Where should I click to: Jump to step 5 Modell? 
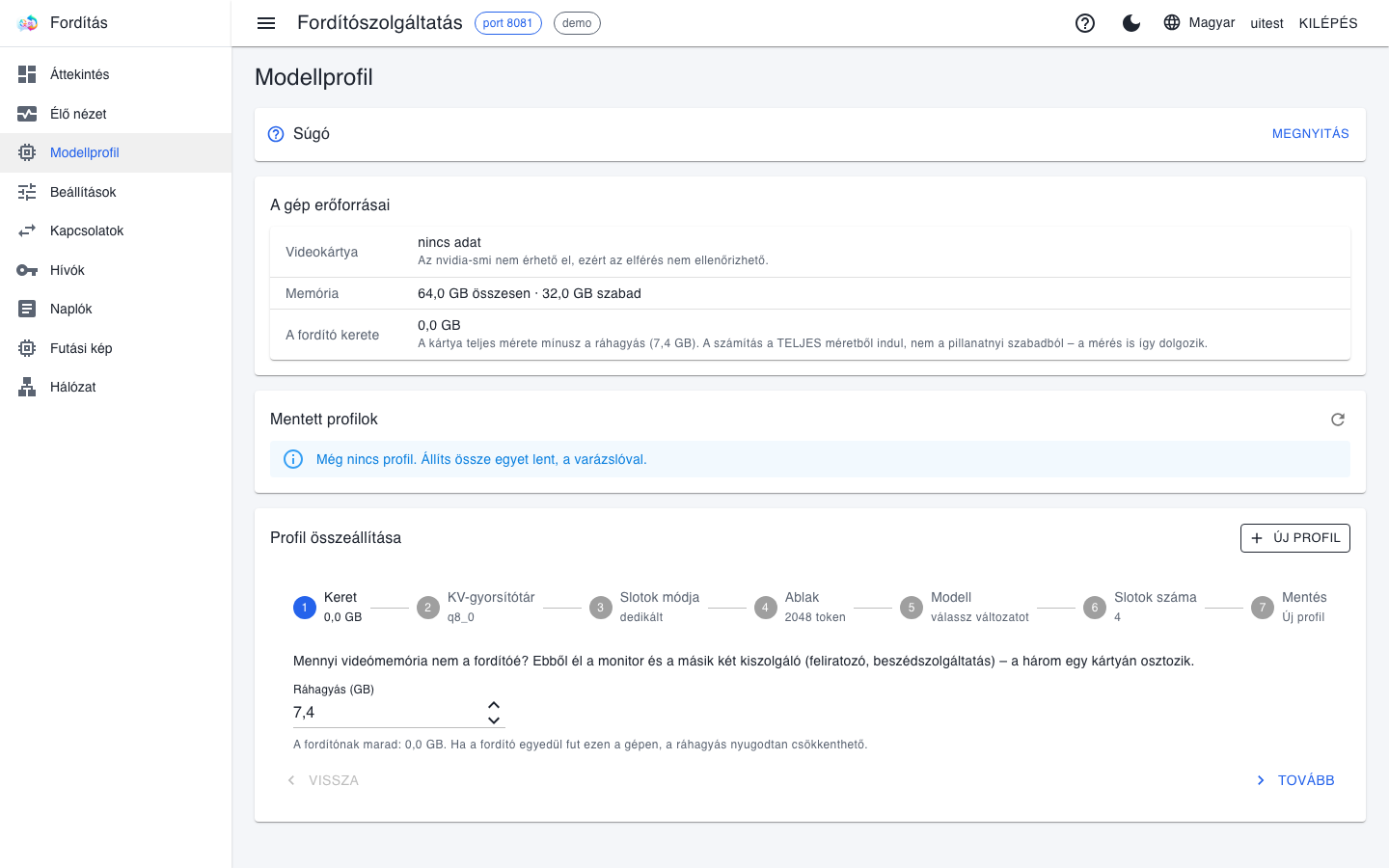(x=965, y=608)
